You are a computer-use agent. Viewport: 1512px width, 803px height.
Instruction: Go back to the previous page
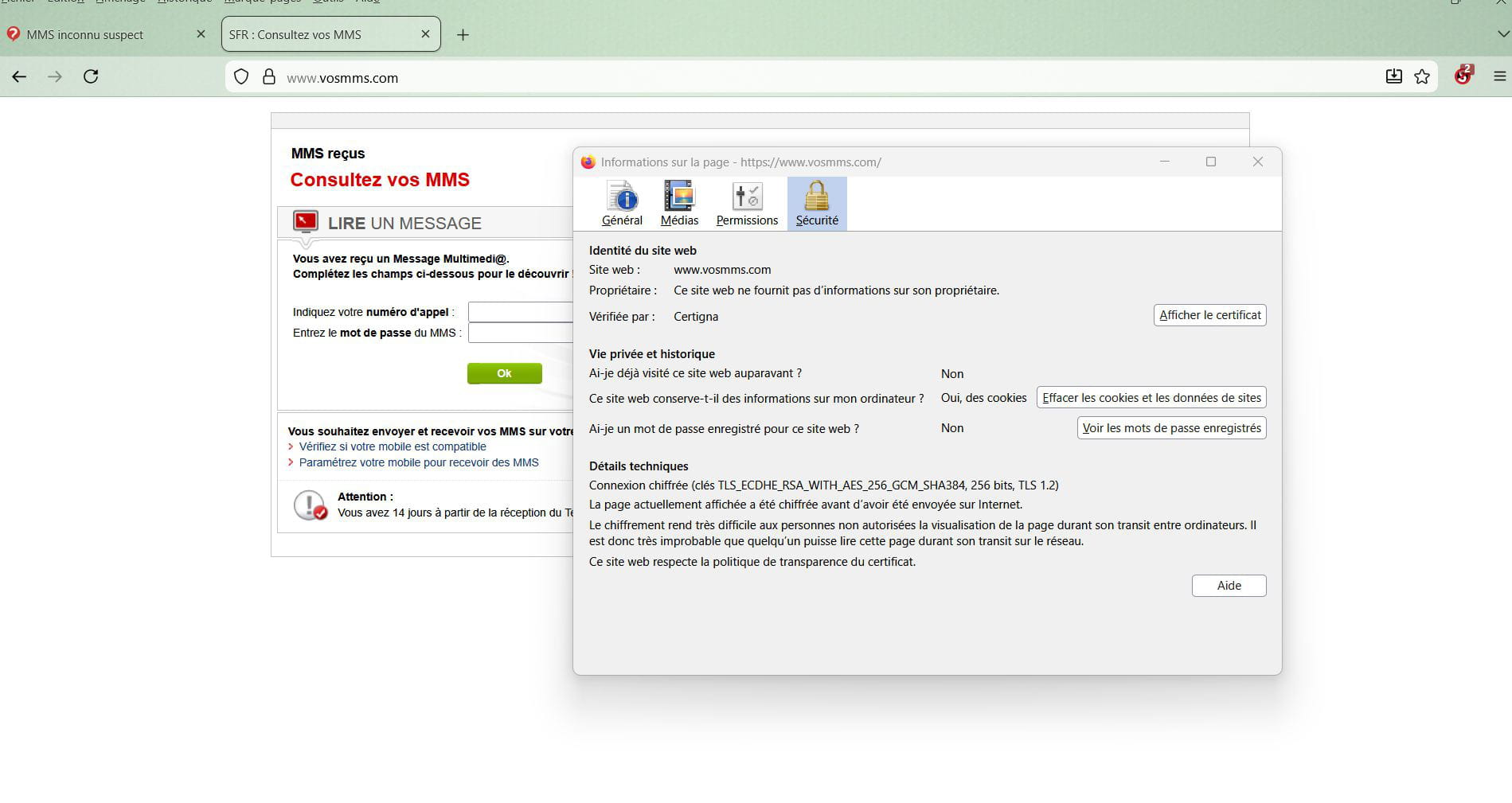point(19,77)
